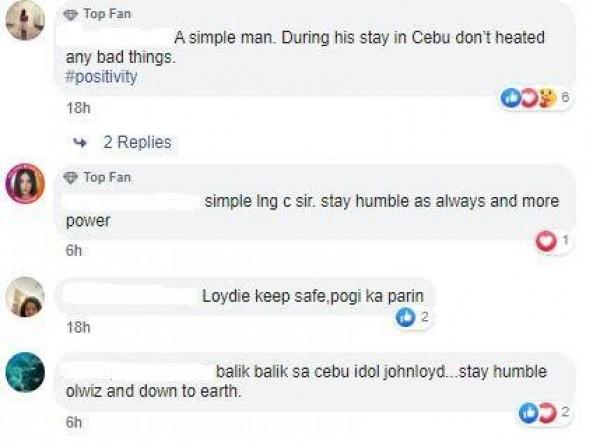Click the wow emoji reaction on the first comment
600x443 pixels.
point(547,98)
